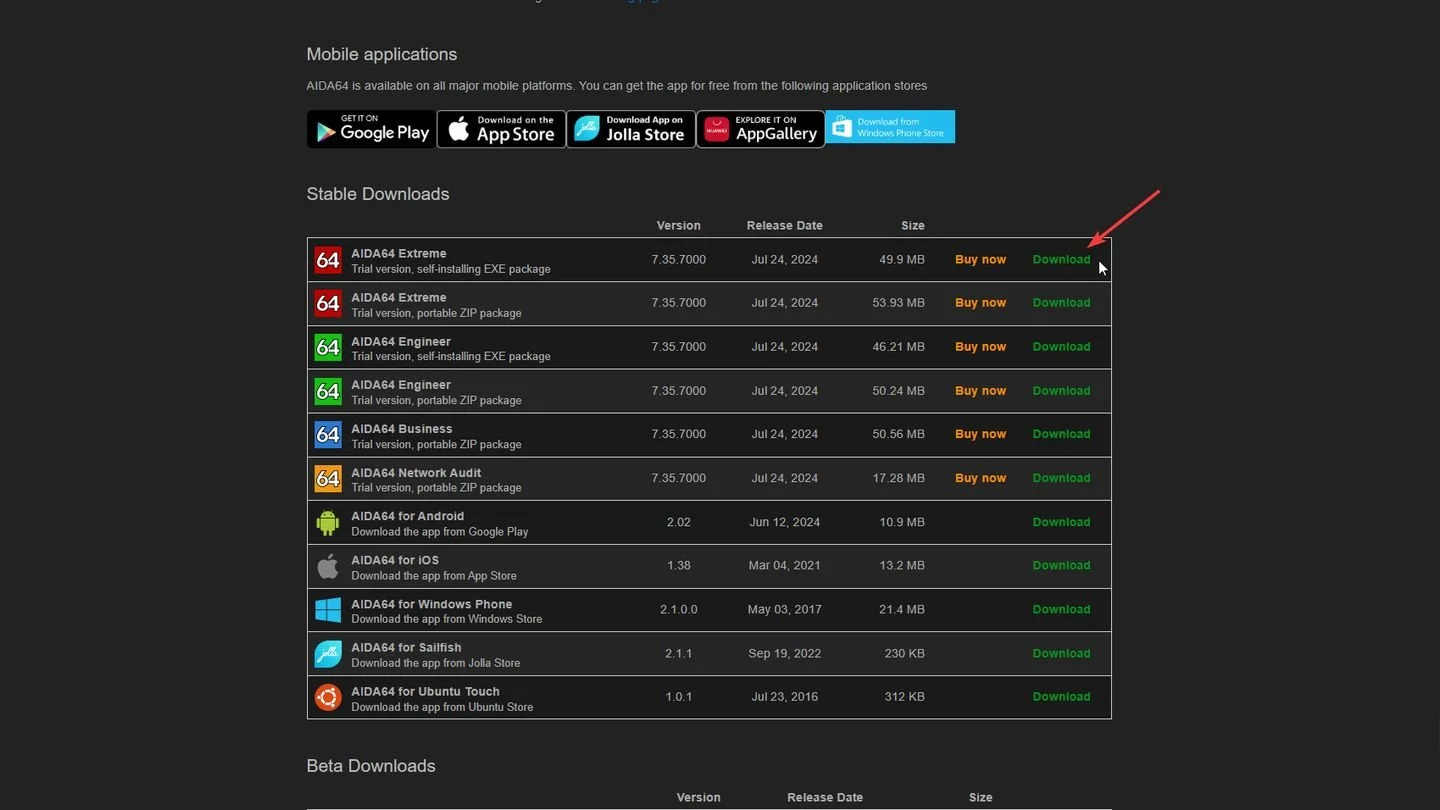Click the Apple logo for AIDA64 iOS
This screenshot has height=810, width=1440.
coord(328,566)
